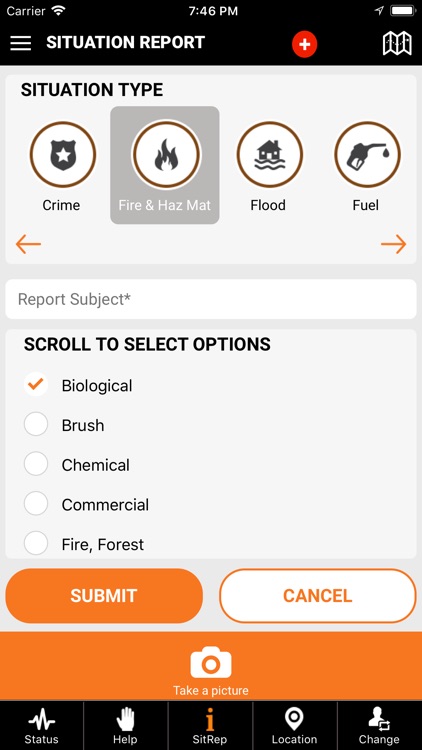
Task: Select the Fire & Haz Mat icon
Action: (x=166, y=154)
